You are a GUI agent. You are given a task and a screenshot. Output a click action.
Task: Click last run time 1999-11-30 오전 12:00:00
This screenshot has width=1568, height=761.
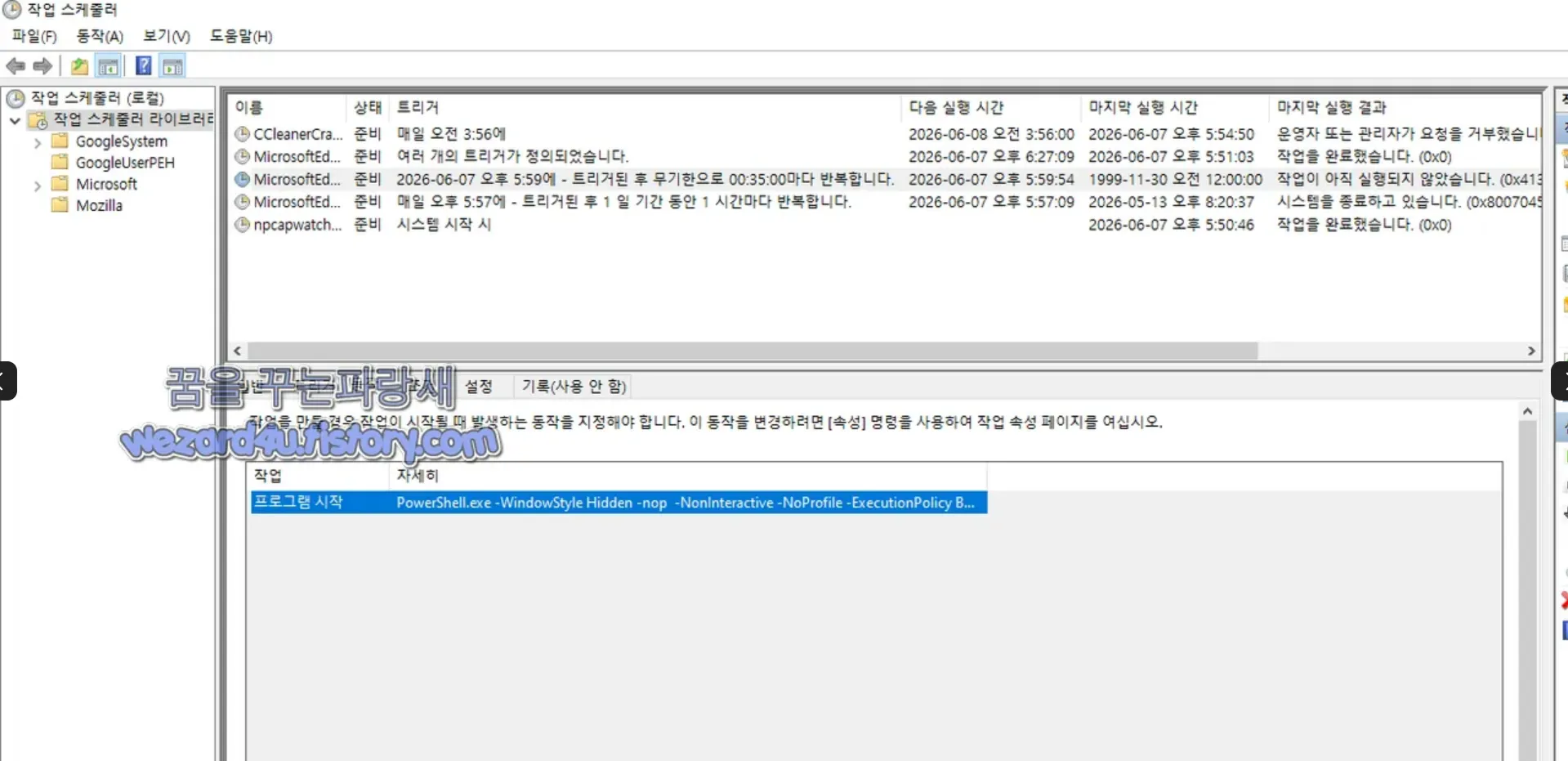tap(1175, 179)
